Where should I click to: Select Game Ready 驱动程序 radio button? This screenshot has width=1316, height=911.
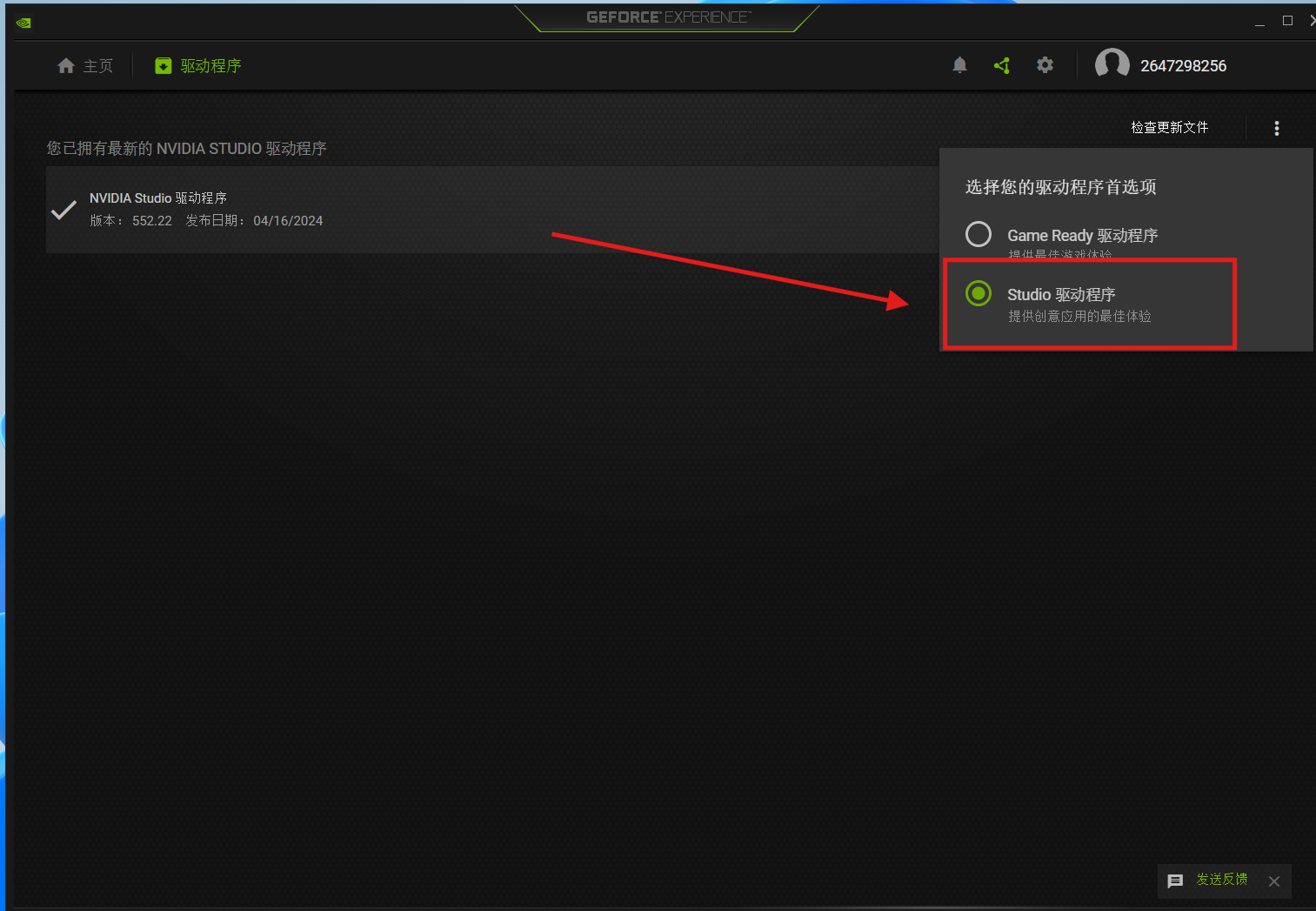[x=979, y=234]
